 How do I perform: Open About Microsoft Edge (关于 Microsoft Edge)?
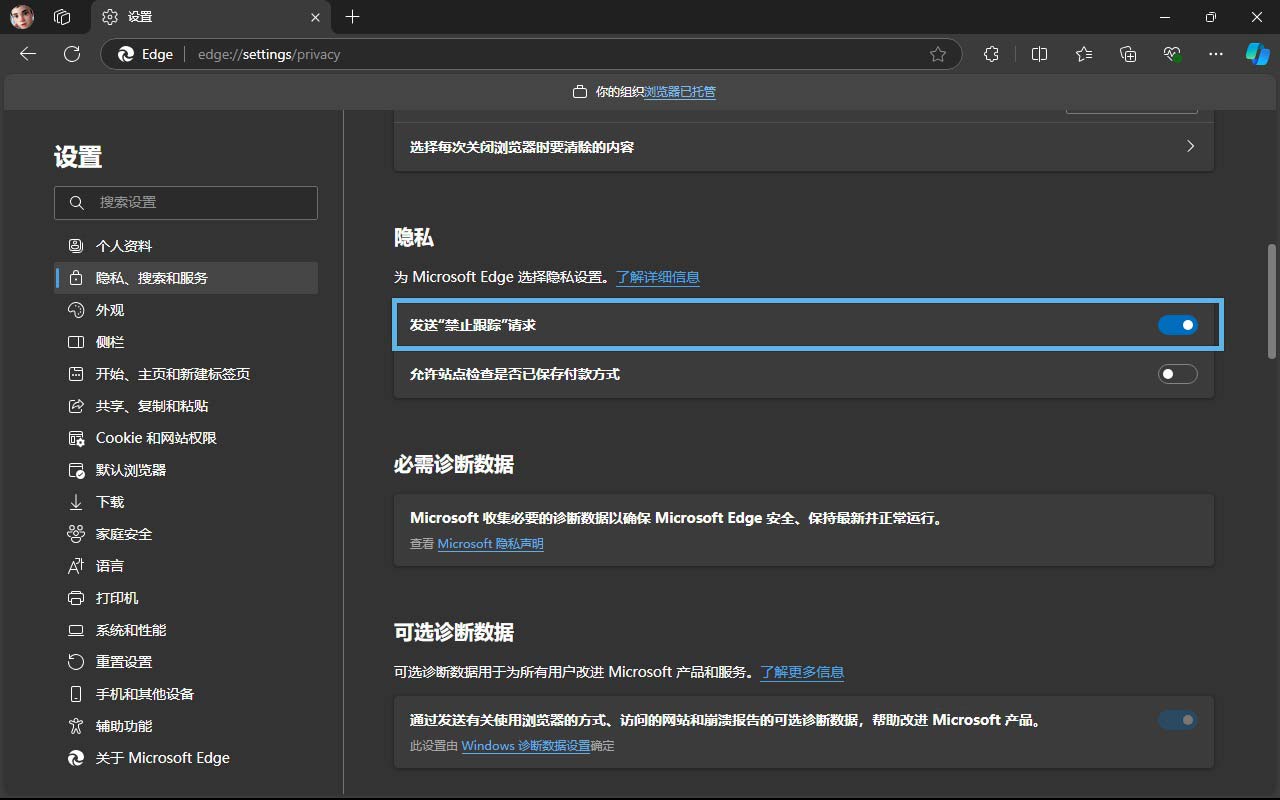[x=186, y=758]
